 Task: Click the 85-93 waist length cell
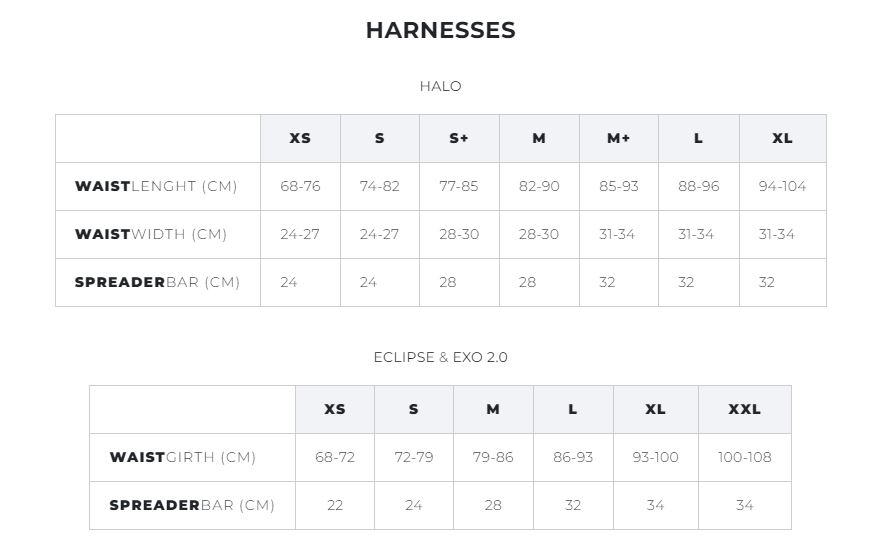(x=618, y=186)
